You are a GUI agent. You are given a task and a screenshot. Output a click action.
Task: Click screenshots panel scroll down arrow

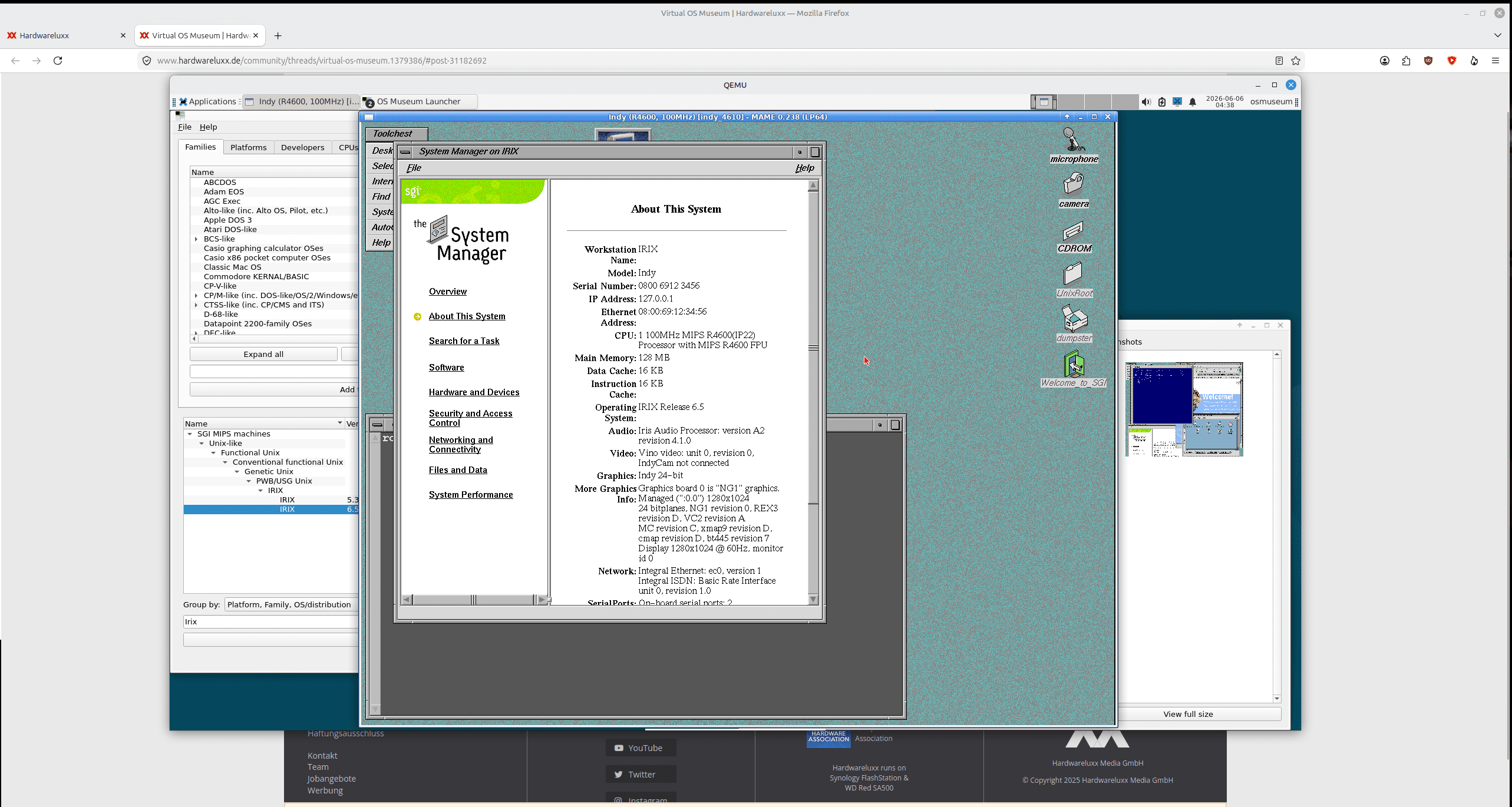pyautogui.click(x=1277, y=699)
